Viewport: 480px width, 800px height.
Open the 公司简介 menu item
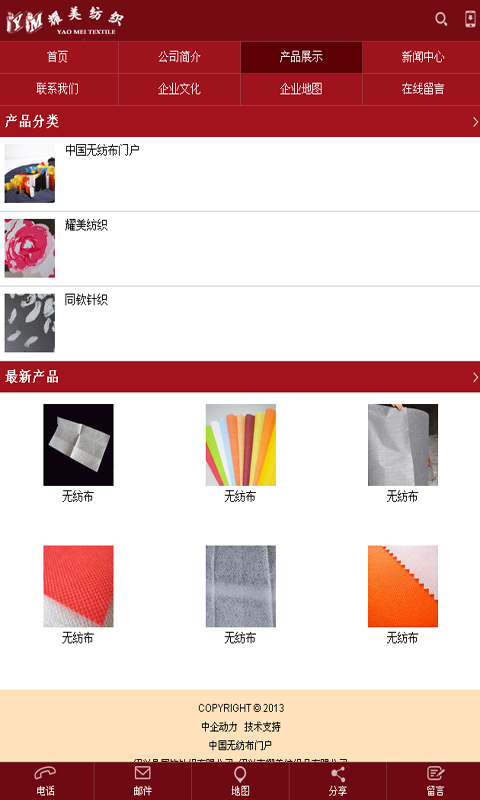coord(179,57)
